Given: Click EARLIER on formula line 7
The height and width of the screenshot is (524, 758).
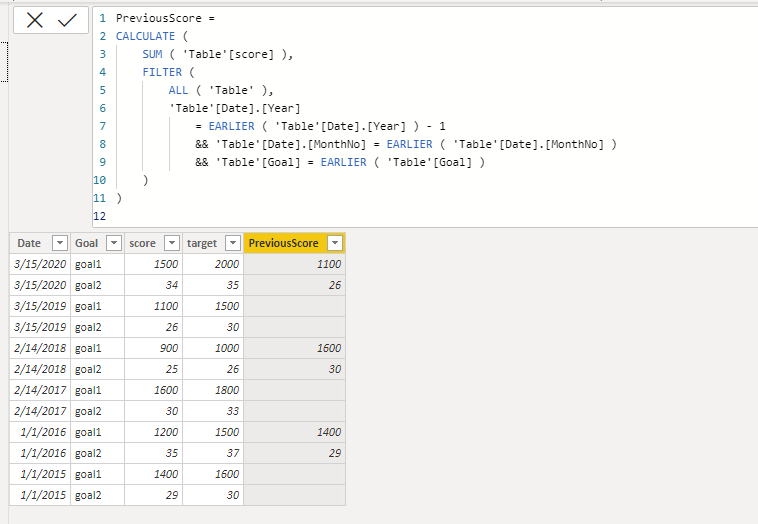Looking at the screenshot, I should point(231,126).
